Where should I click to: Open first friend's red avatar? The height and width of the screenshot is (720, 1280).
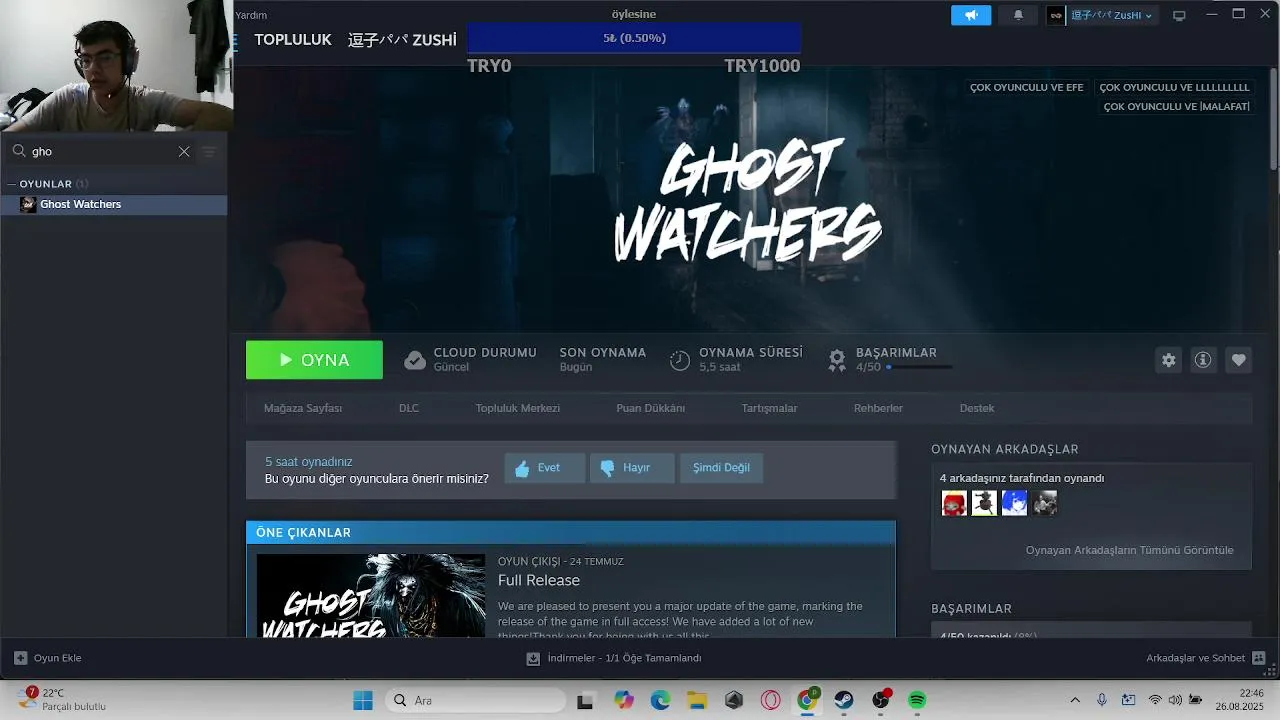click(x=954, y=503)
